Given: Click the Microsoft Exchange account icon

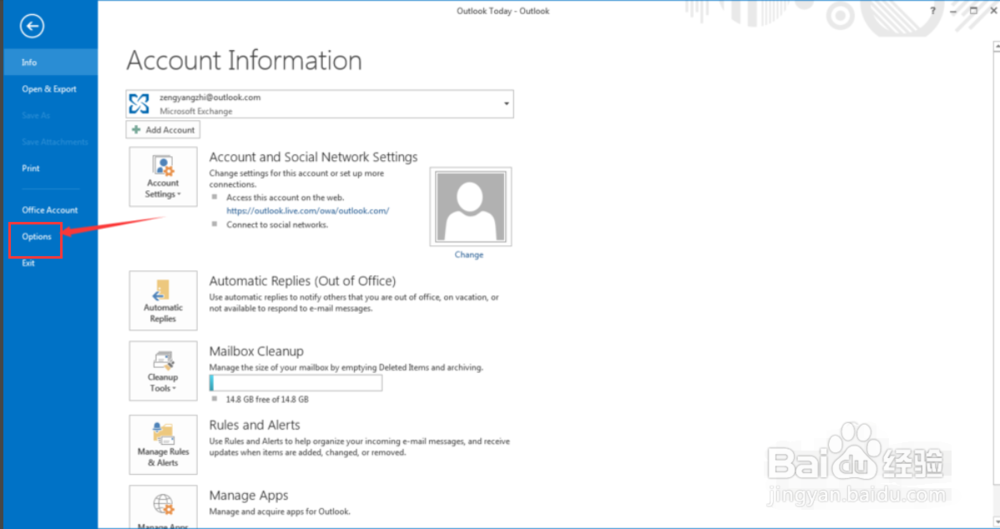Looking at the screenshot, I should point(139,104).
